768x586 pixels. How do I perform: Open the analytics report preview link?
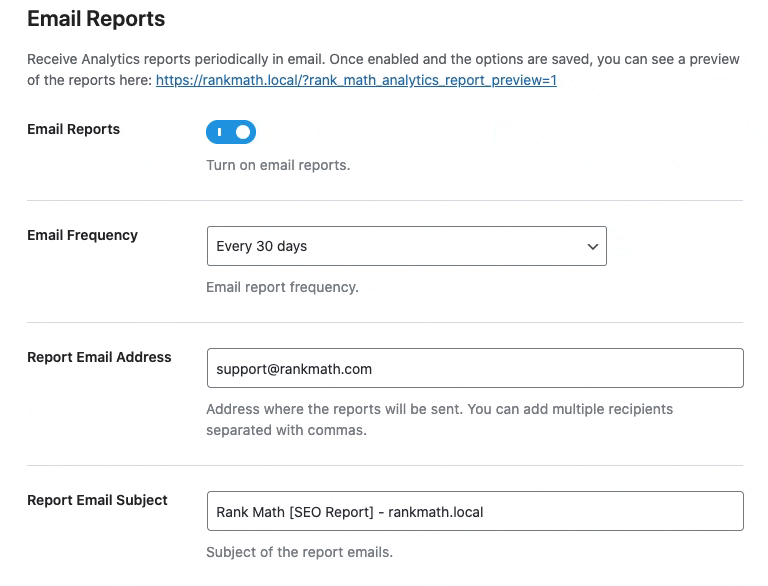click(356, 80)
